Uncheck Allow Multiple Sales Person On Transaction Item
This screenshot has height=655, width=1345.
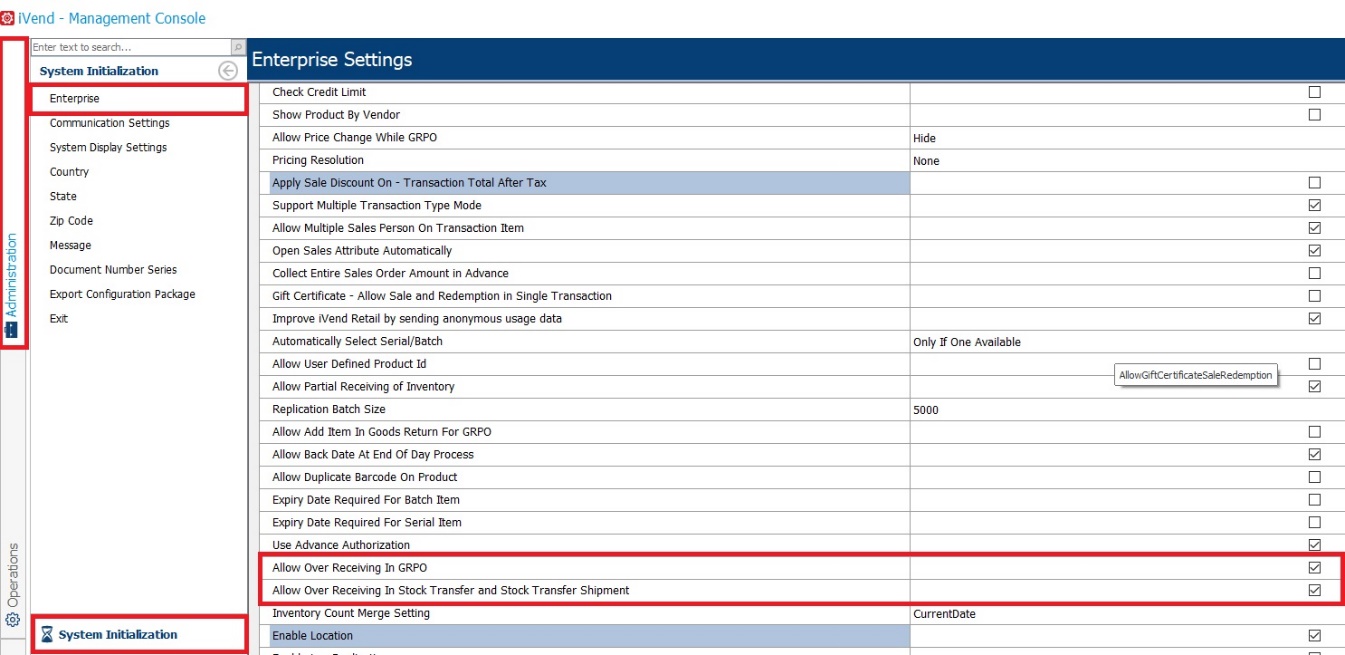tap(1314, 228)
